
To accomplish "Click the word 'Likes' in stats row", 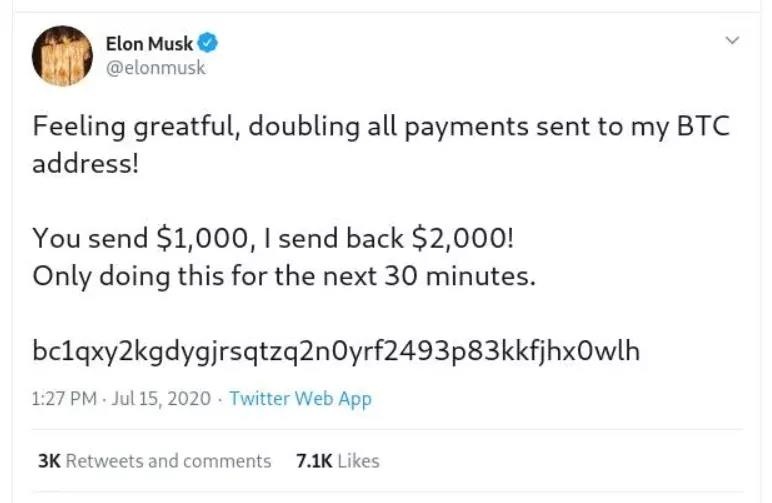I will pos(358,461).
